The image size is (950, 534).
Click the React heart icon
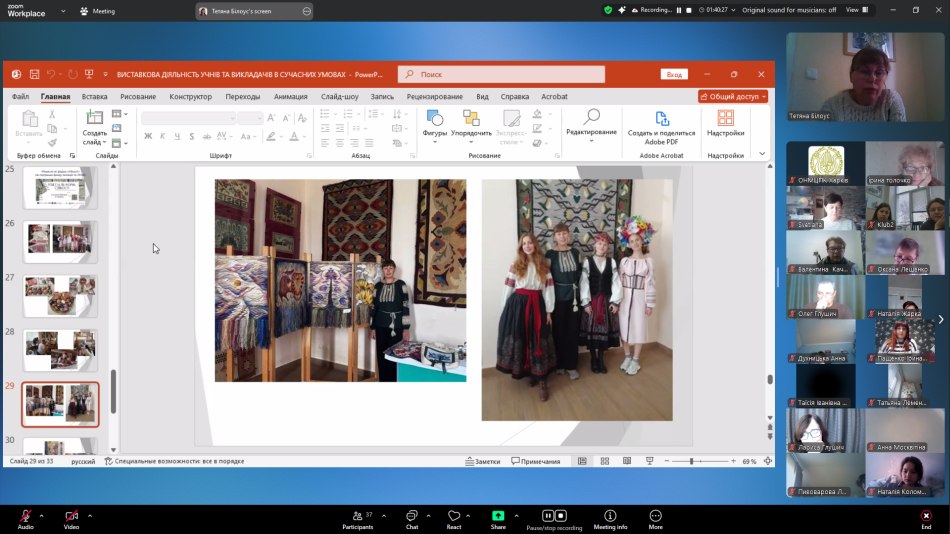click(x=454, y=516)
